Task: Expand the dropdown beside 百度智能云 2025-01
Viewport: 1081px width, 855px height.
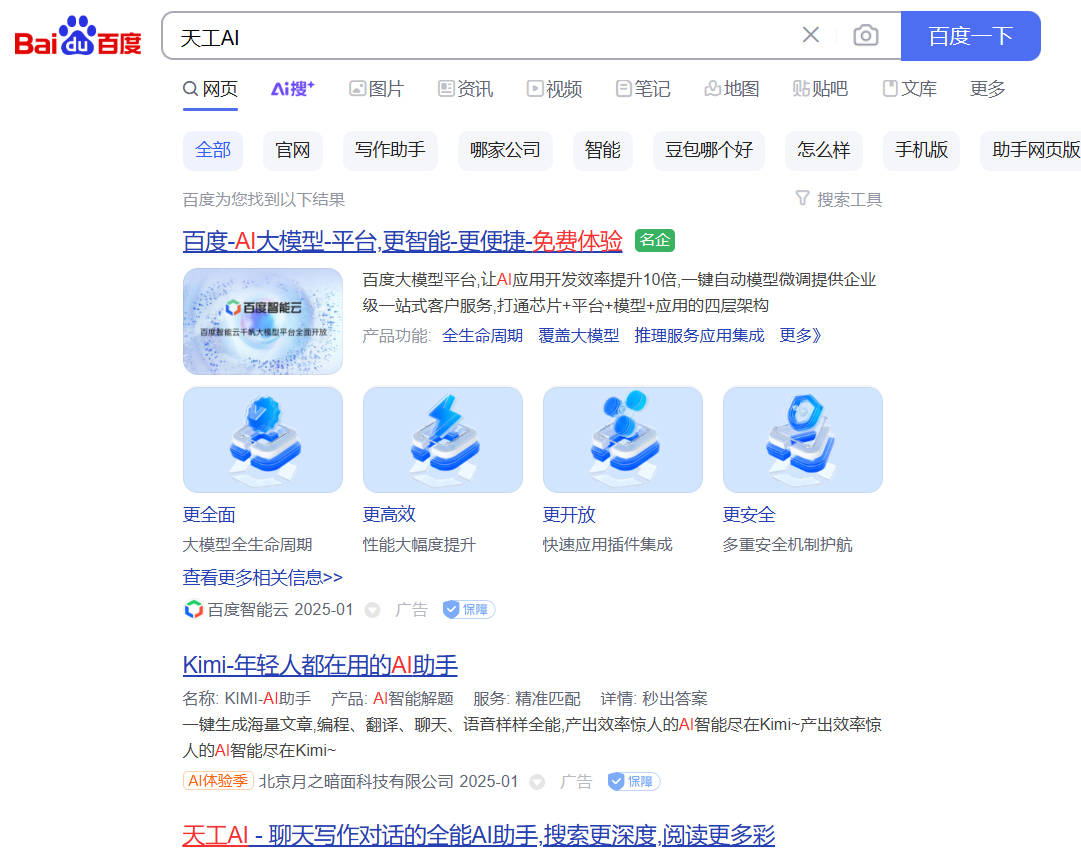Action: coord(372,610)
